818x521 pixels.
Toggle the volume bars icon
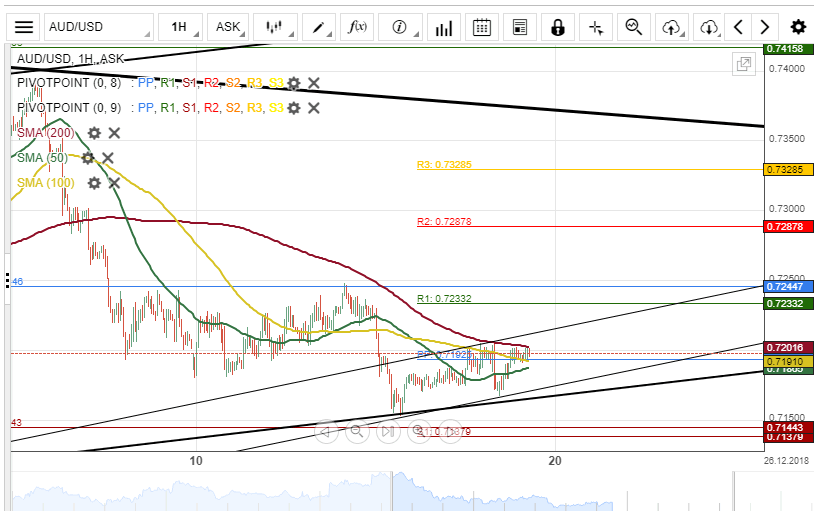[x=444, y=27]
